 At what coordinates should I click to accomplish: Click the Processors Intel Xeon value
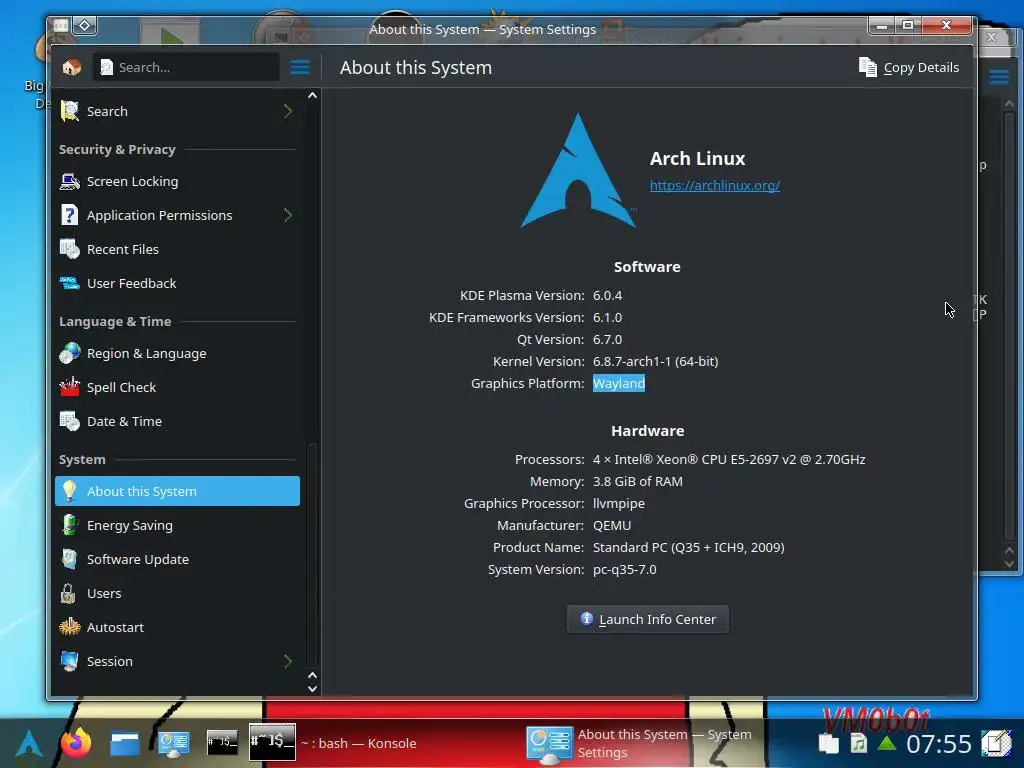(729, 459)
